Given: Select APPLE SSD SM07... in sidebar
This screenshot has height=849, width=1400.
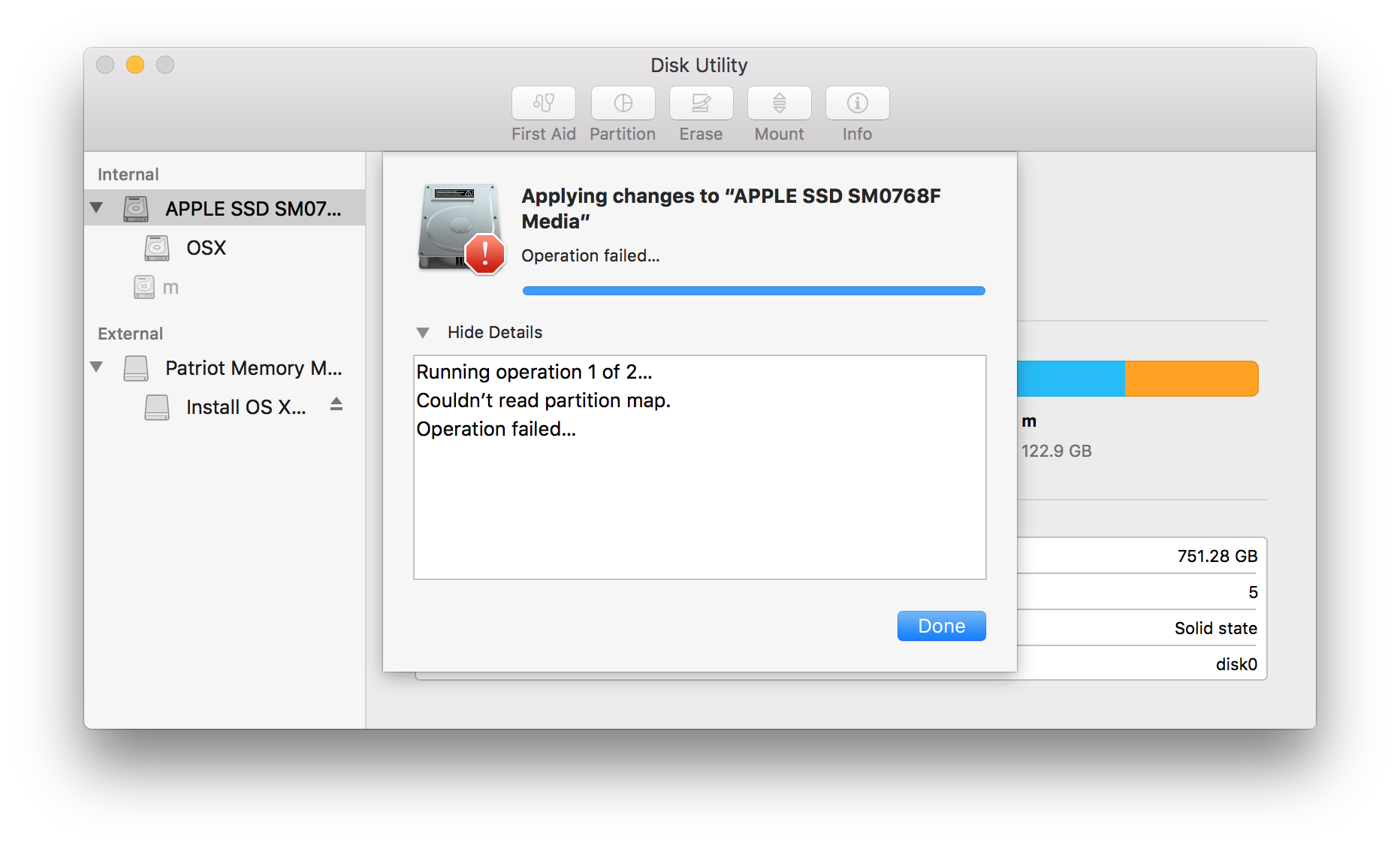Looking at the screenshot, I should click(x=225, y=208).
